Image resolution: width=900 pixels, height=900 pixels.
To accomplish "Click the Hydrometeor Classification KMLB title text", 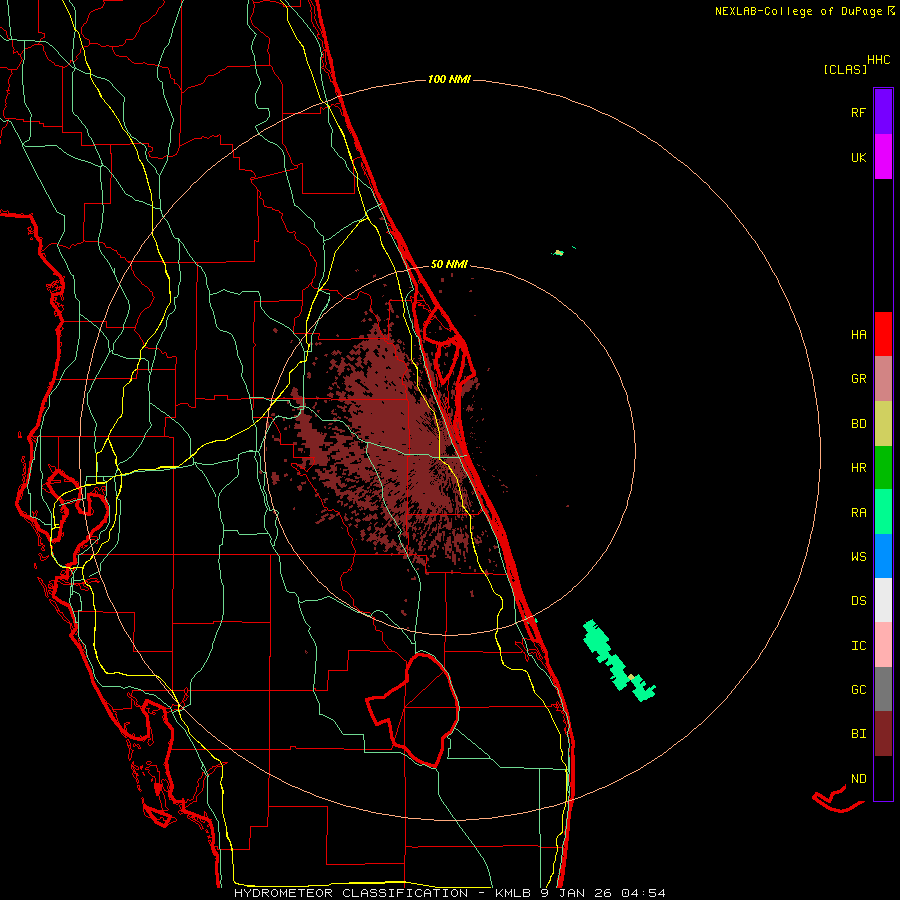I will click(x=449, y=893).
